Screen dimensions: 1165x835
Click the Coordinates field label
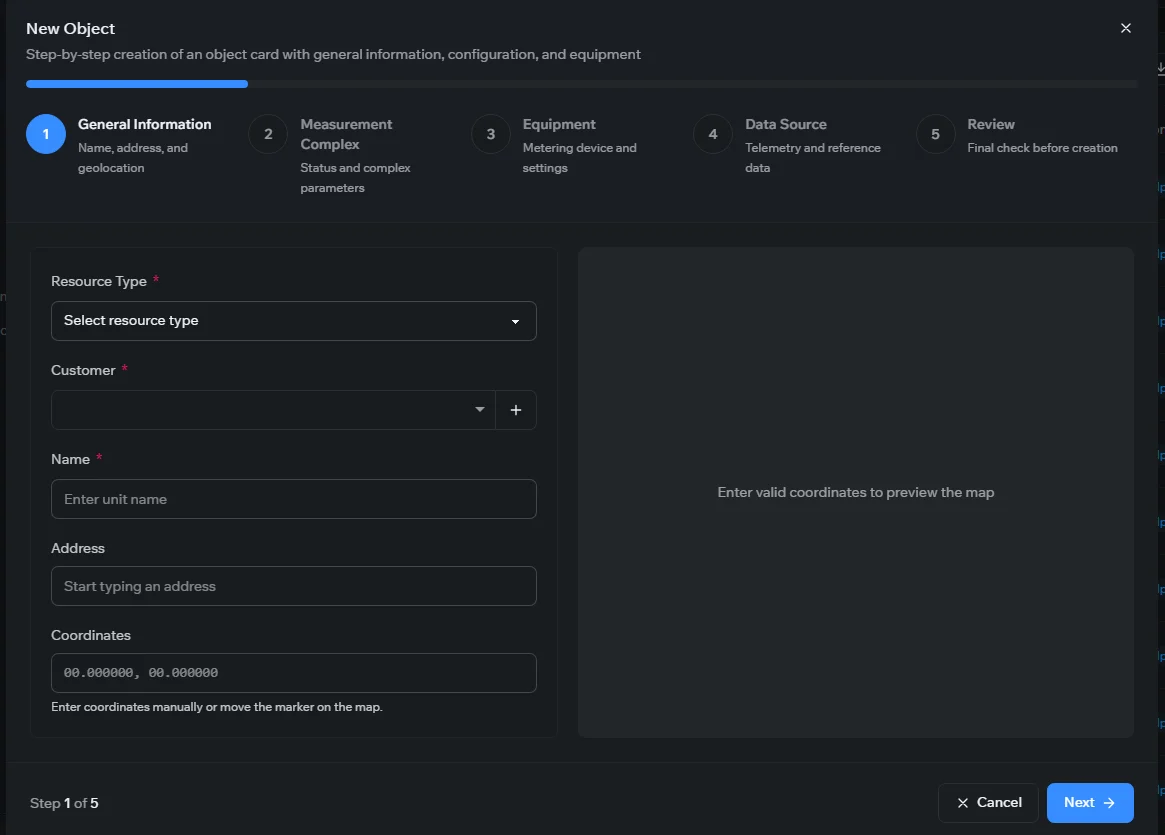coord(91,635)
